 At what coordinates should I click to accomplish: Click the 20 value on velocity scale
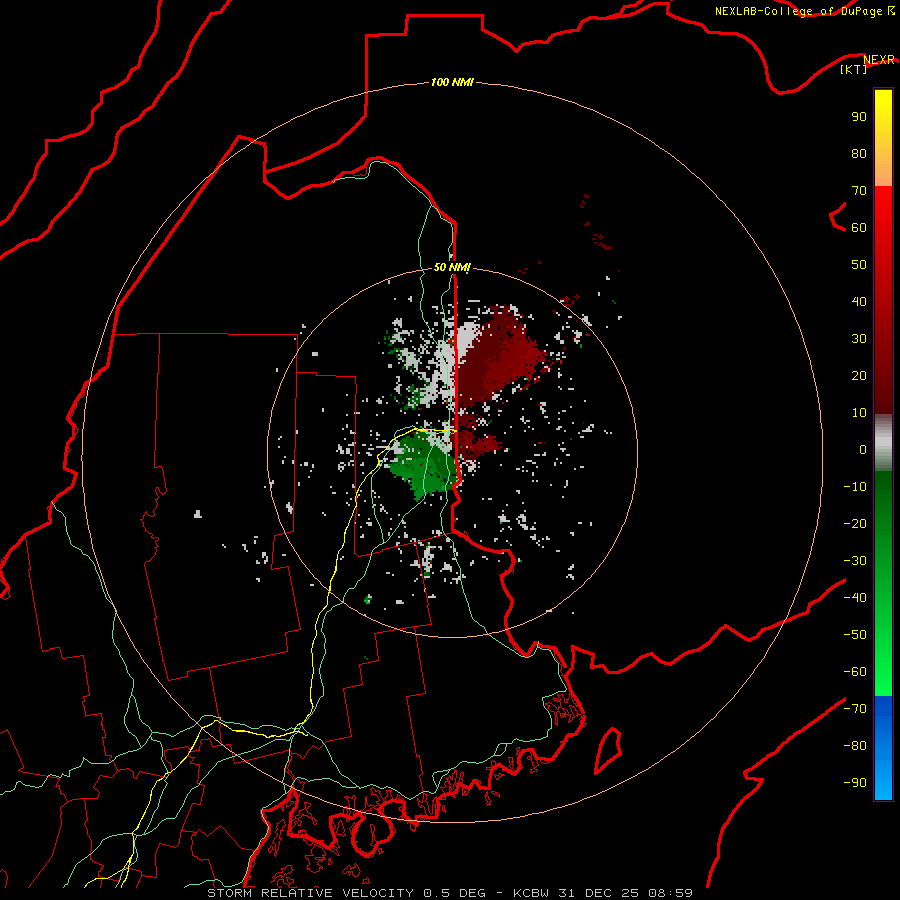click(x=859, y=375)
